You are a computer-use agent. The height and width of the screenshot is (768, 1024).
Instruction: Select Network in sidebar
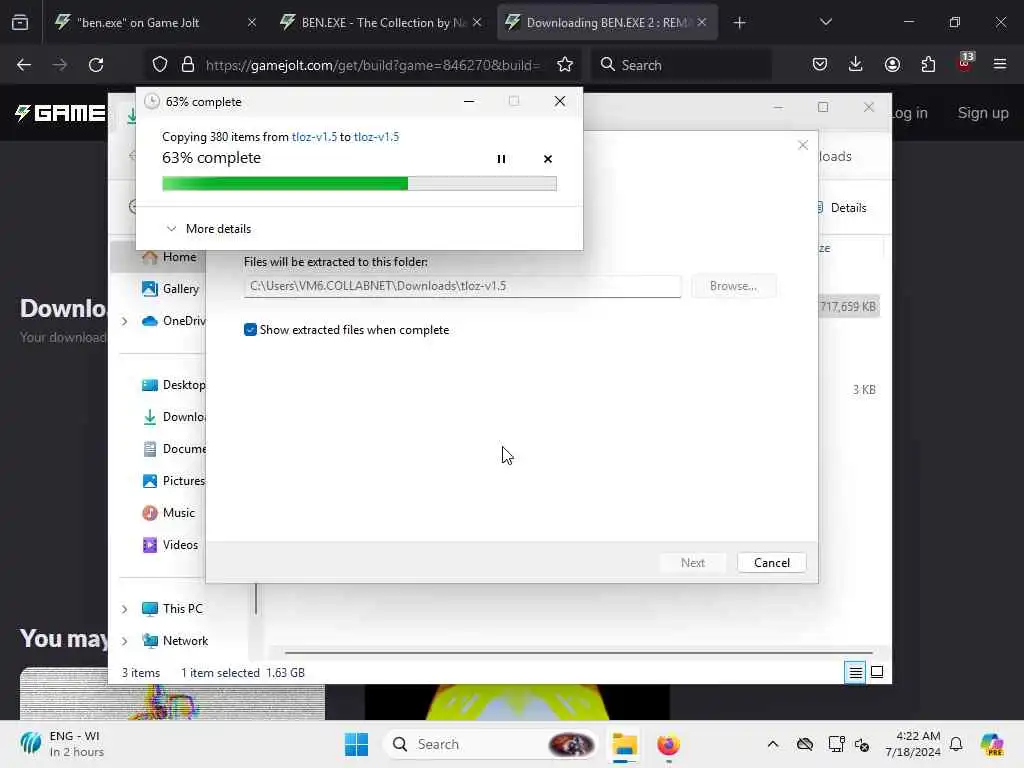click(175, 641)
